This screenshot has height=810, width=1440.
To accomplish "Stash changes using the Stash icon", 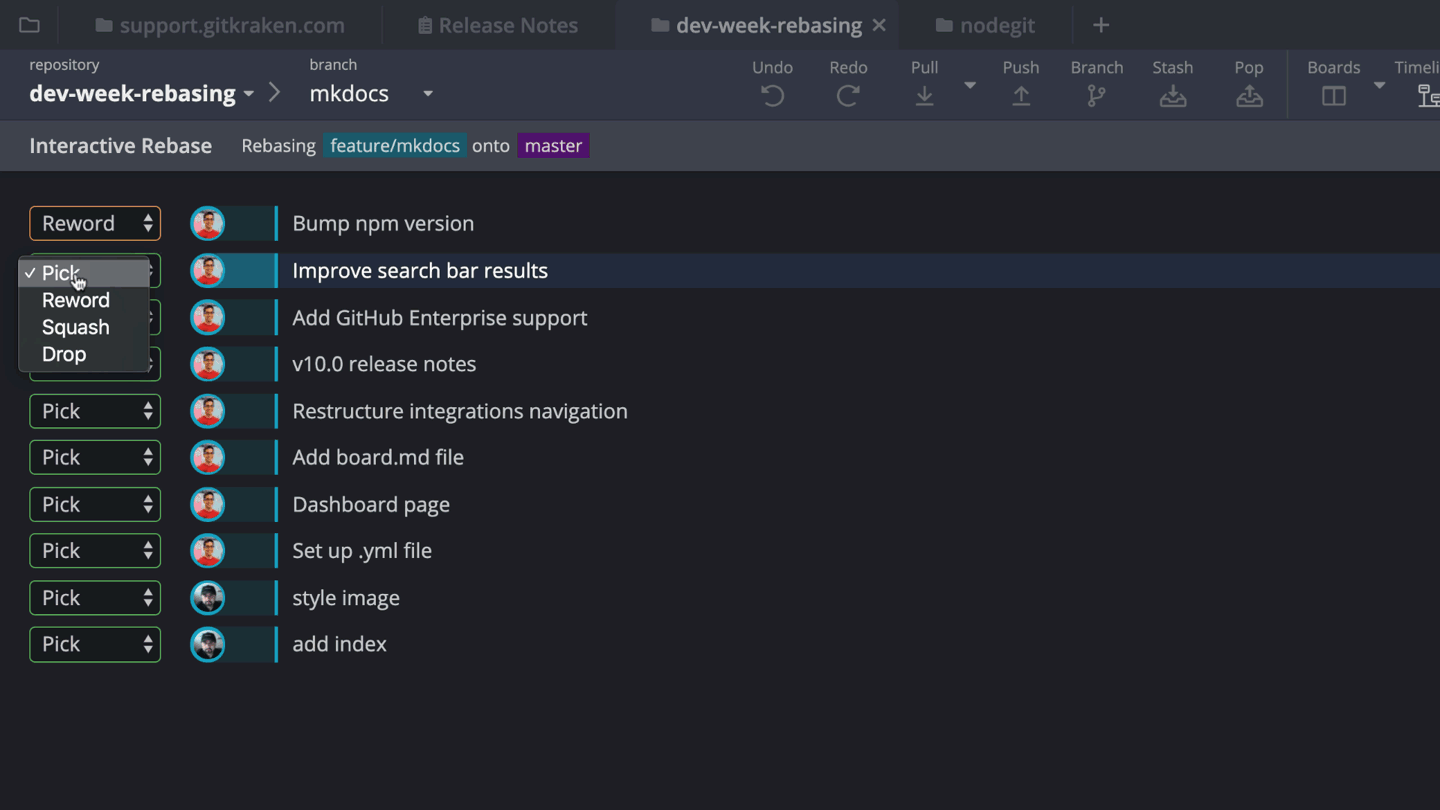I will (x=1172, y=96).
